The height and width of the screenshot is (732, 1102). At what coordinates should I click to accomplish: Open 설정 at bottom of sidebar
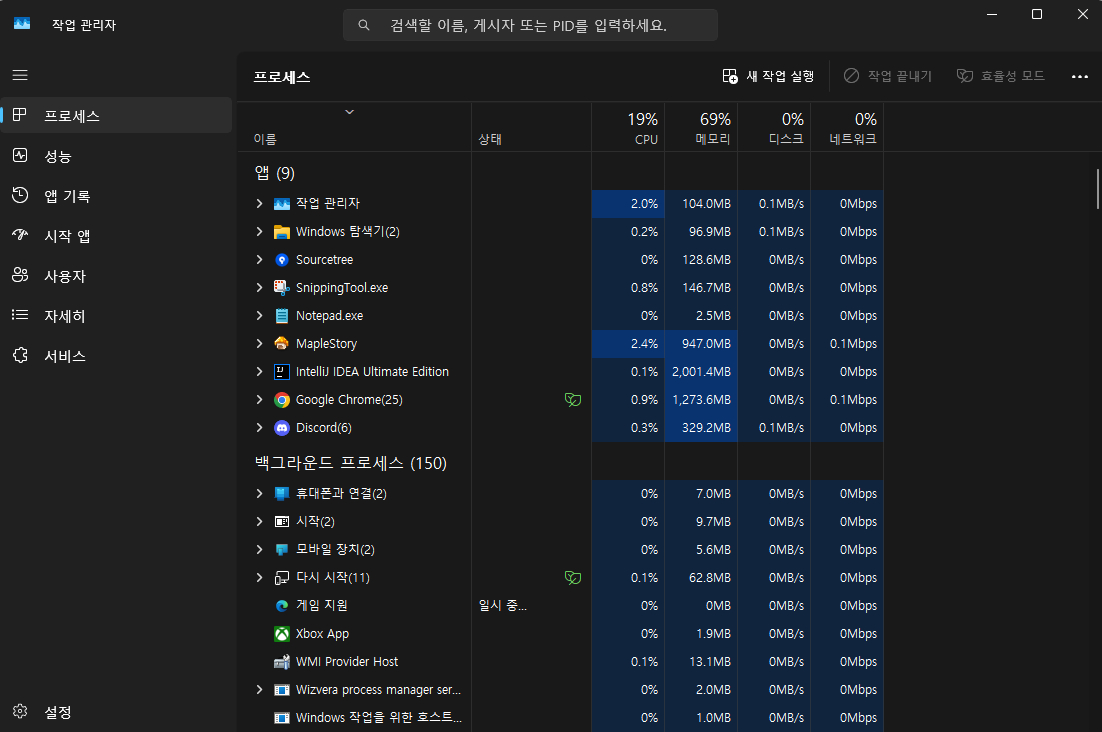(x=117, y=712)
